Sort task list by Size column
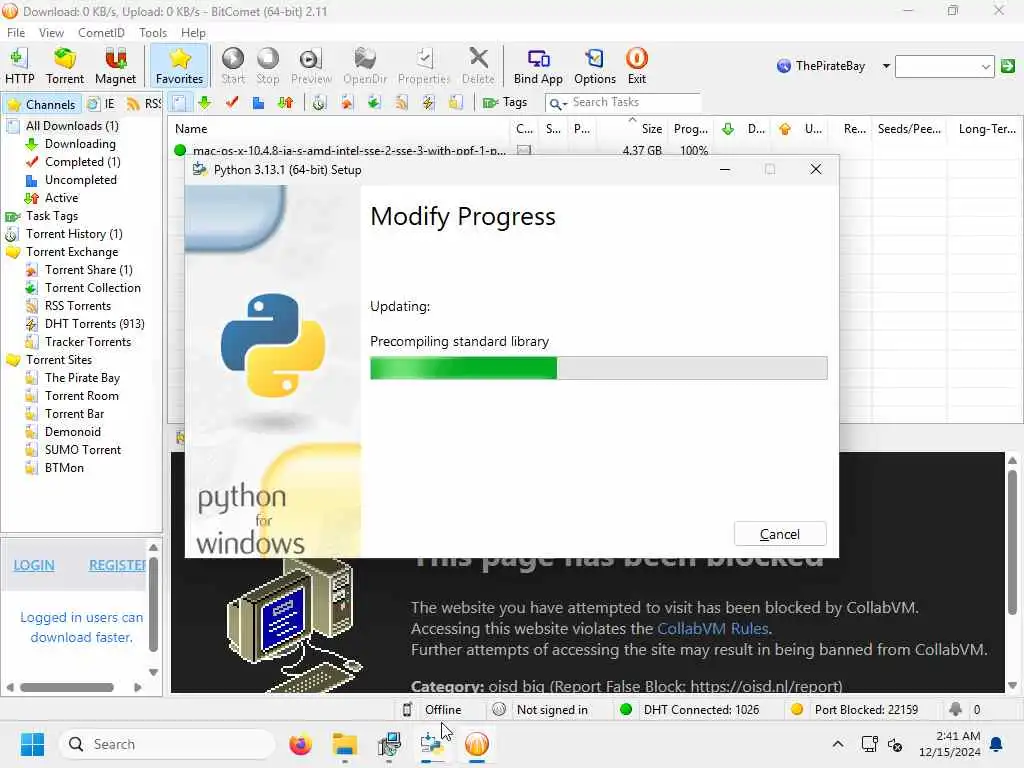This screenshot has width=1024, height=768. [632, 129]
